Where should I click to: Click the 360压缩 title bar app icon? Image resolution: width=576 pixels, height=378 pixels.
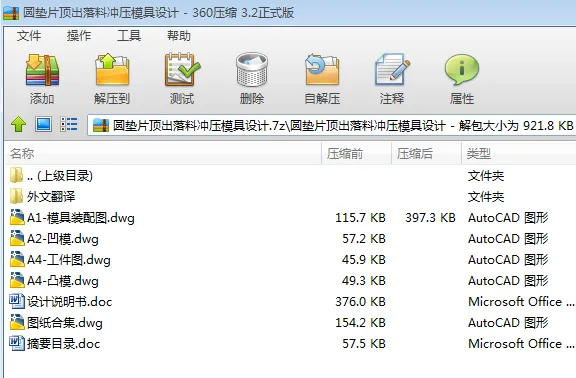(11, 12)
